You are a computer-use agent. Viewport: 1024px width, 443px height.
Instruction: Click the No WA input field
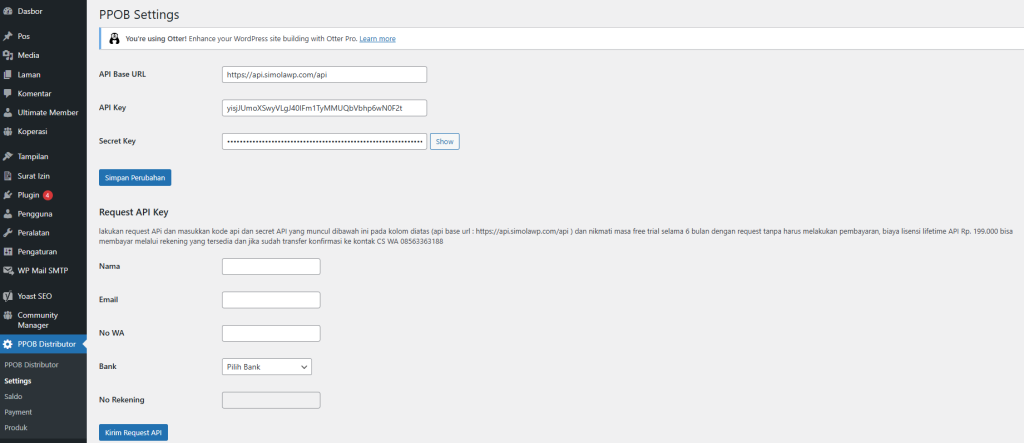270,333
